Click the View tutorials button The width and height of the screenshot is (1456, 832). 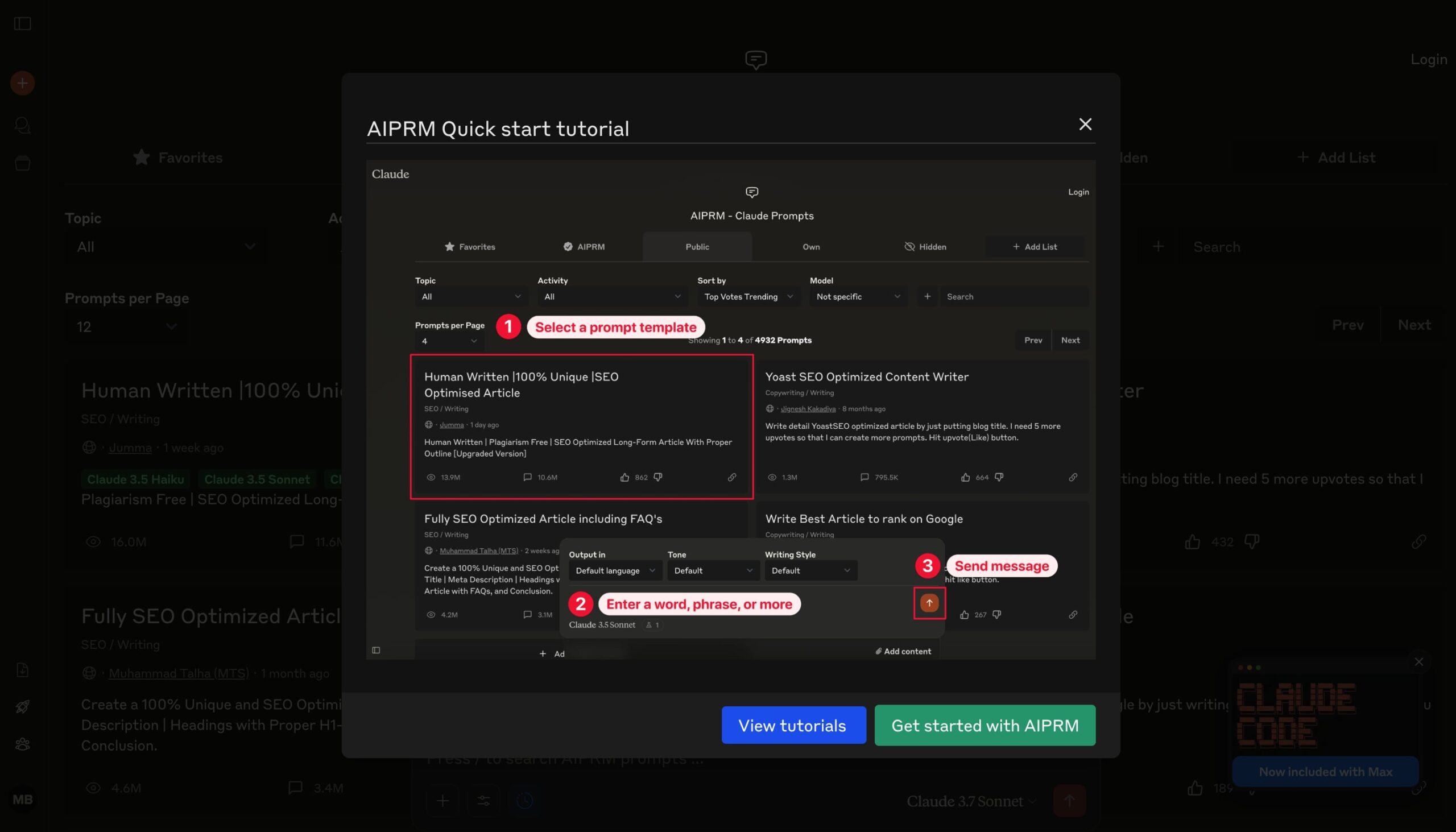pyautogui.click(x=793, y=725)
